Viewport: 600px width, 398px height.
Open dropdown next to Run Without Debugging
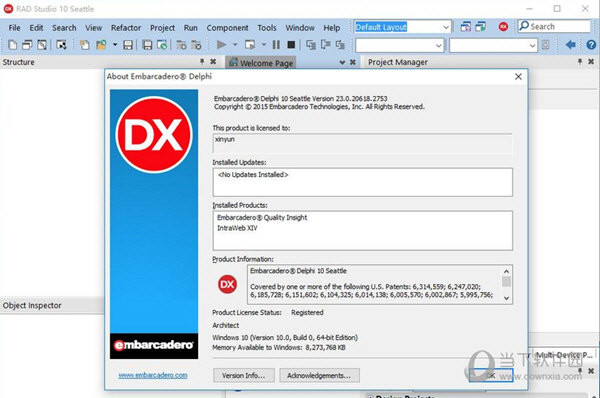coord(264,45)
